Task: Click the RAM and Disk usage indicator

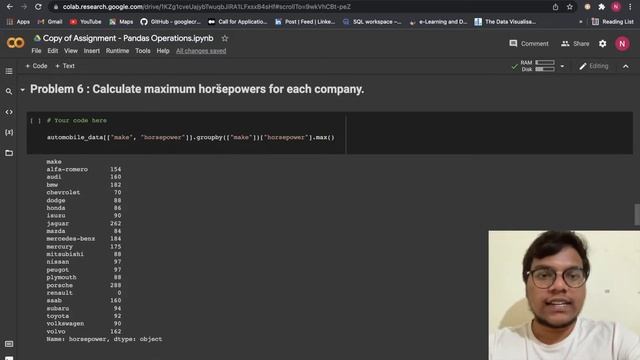Action: tap(538, 66)
